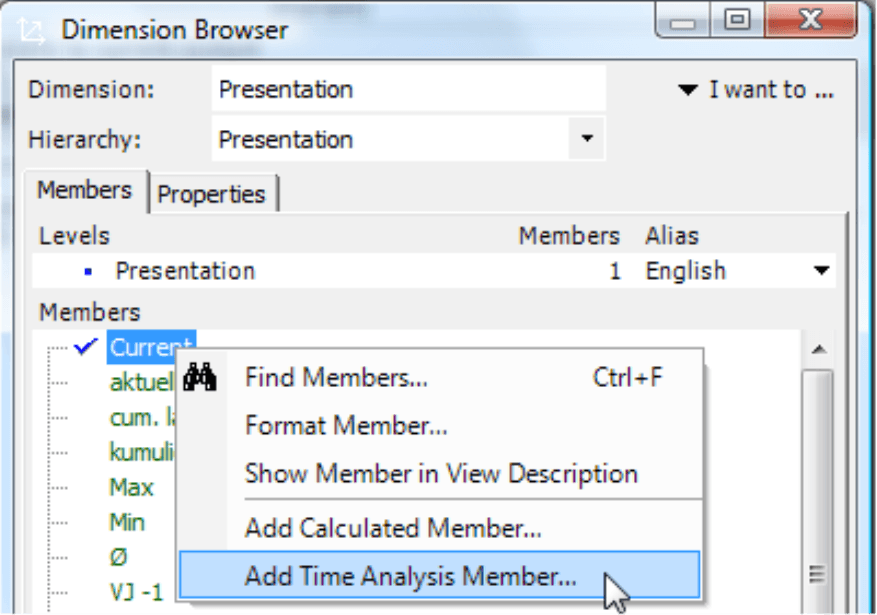Select the VJ -1 member
877x615 pixels.
click(x=136, y=592)
